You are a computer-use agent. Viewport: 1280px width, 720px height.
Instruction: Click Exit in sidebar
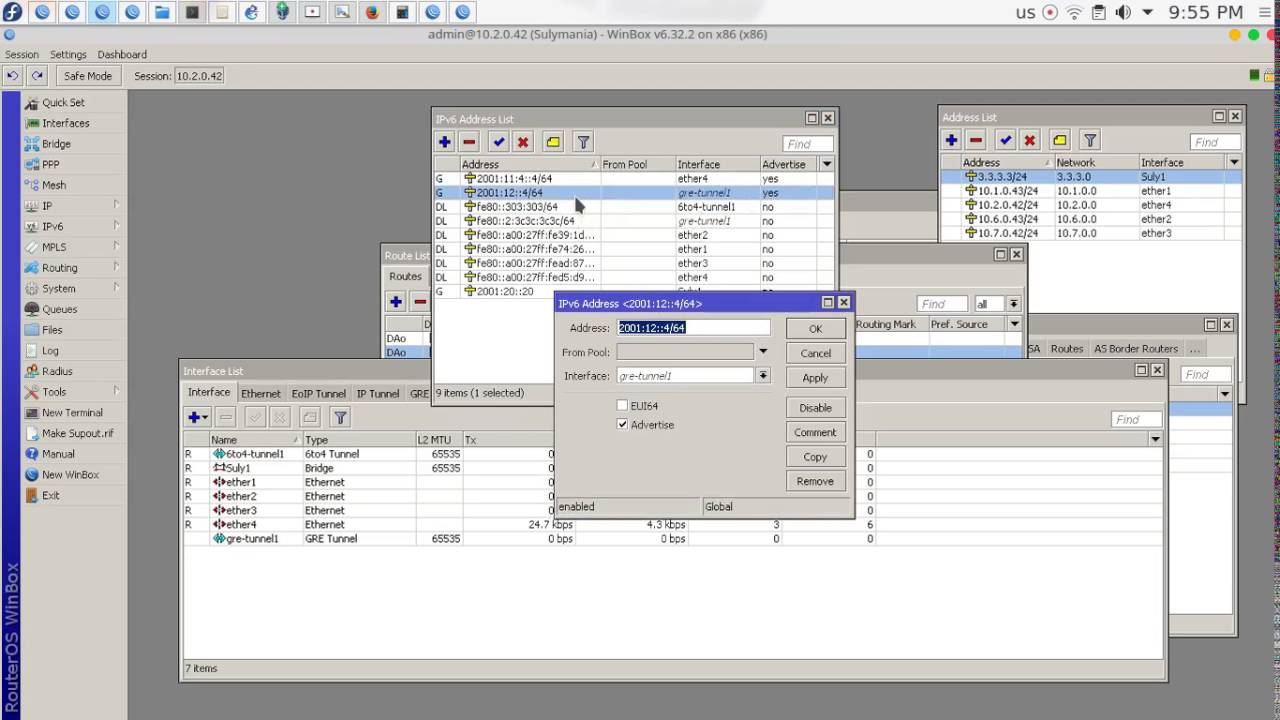click(x=50, y=495)
